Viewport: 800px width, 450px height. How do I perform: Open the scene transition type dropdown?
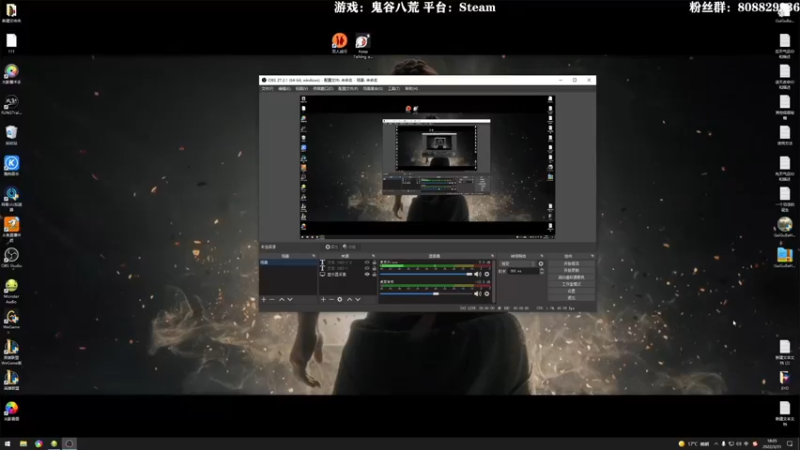point(517,264)
